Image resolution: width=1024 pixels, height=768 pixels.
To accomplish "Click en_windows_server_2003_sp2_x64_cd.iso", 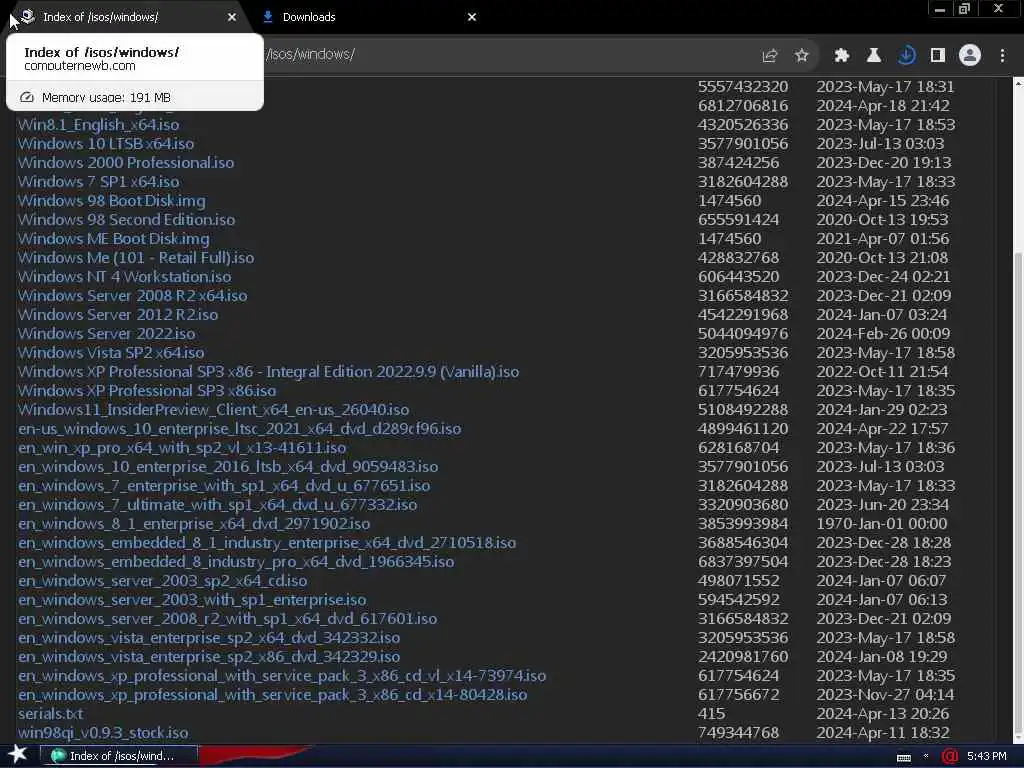I will tap(163, 580).
